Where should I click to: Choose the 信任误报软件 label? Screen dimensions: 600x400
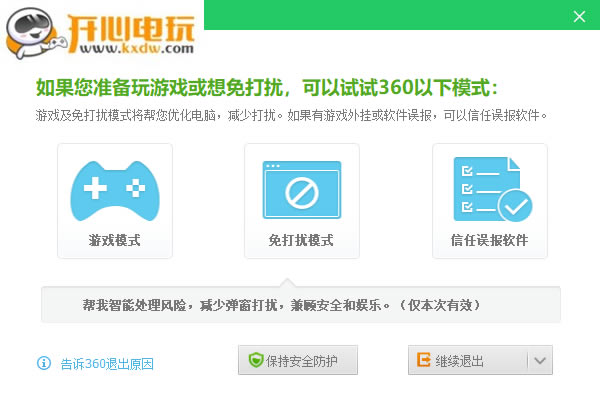tap(489, 241)
